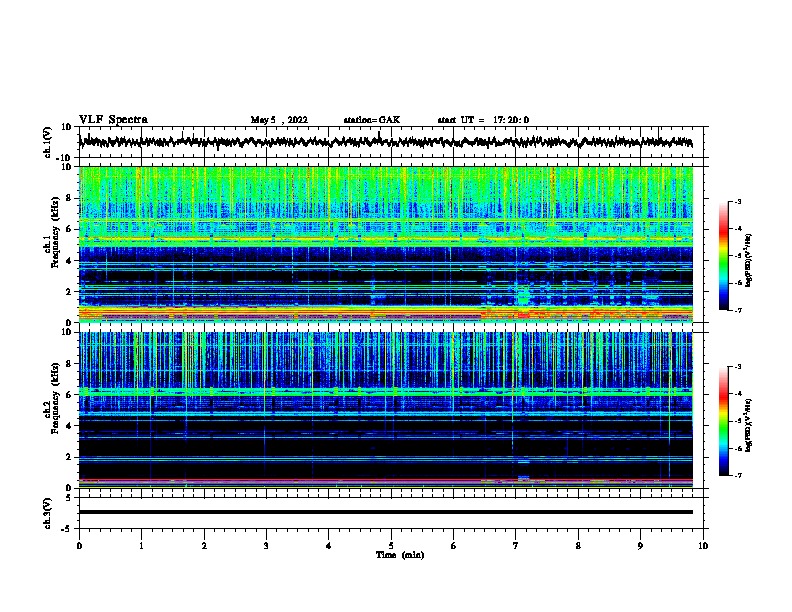Click time axis tick label "10"

coord(703,546)
